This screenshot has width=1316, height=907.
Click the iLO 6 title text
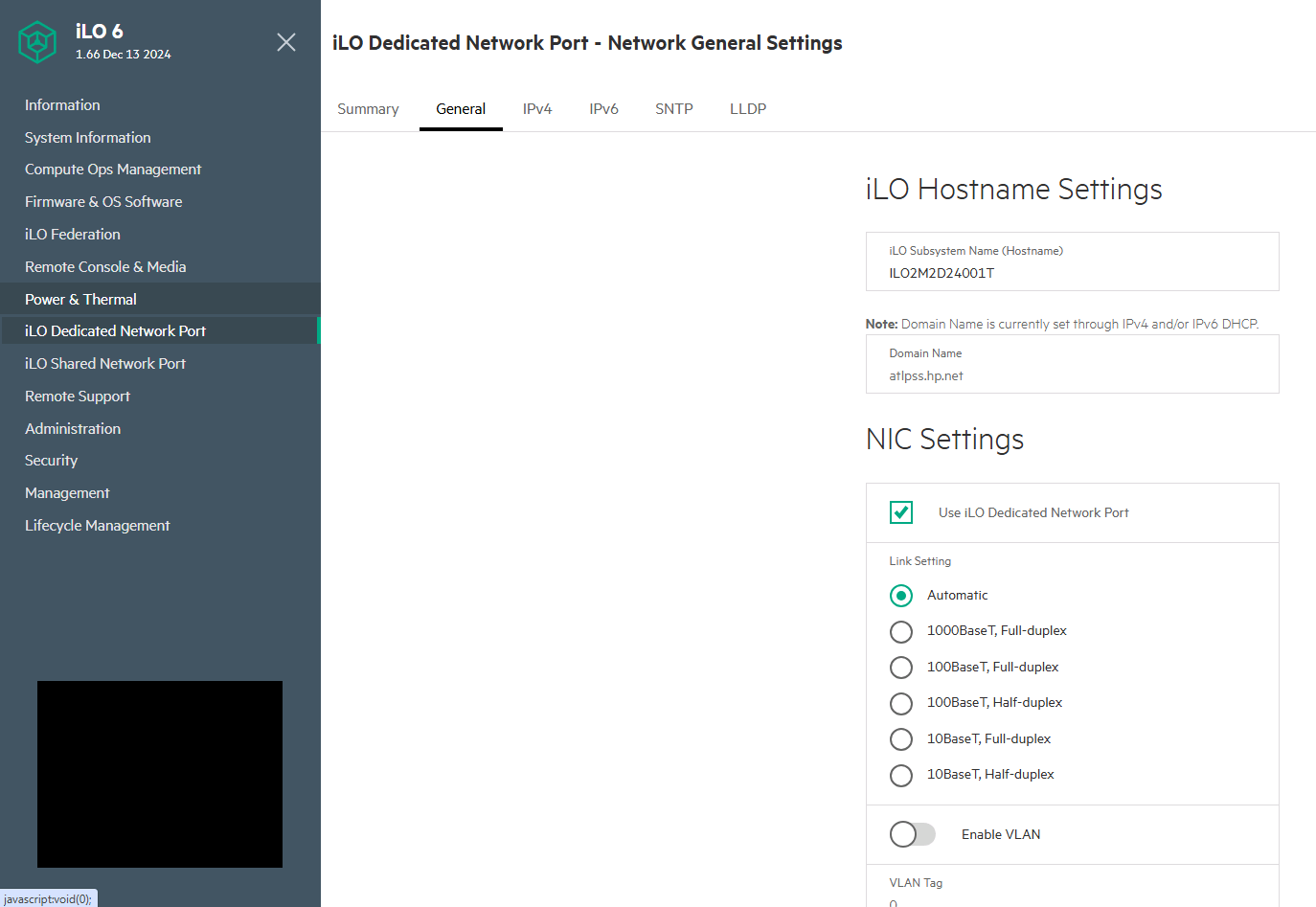100,32
